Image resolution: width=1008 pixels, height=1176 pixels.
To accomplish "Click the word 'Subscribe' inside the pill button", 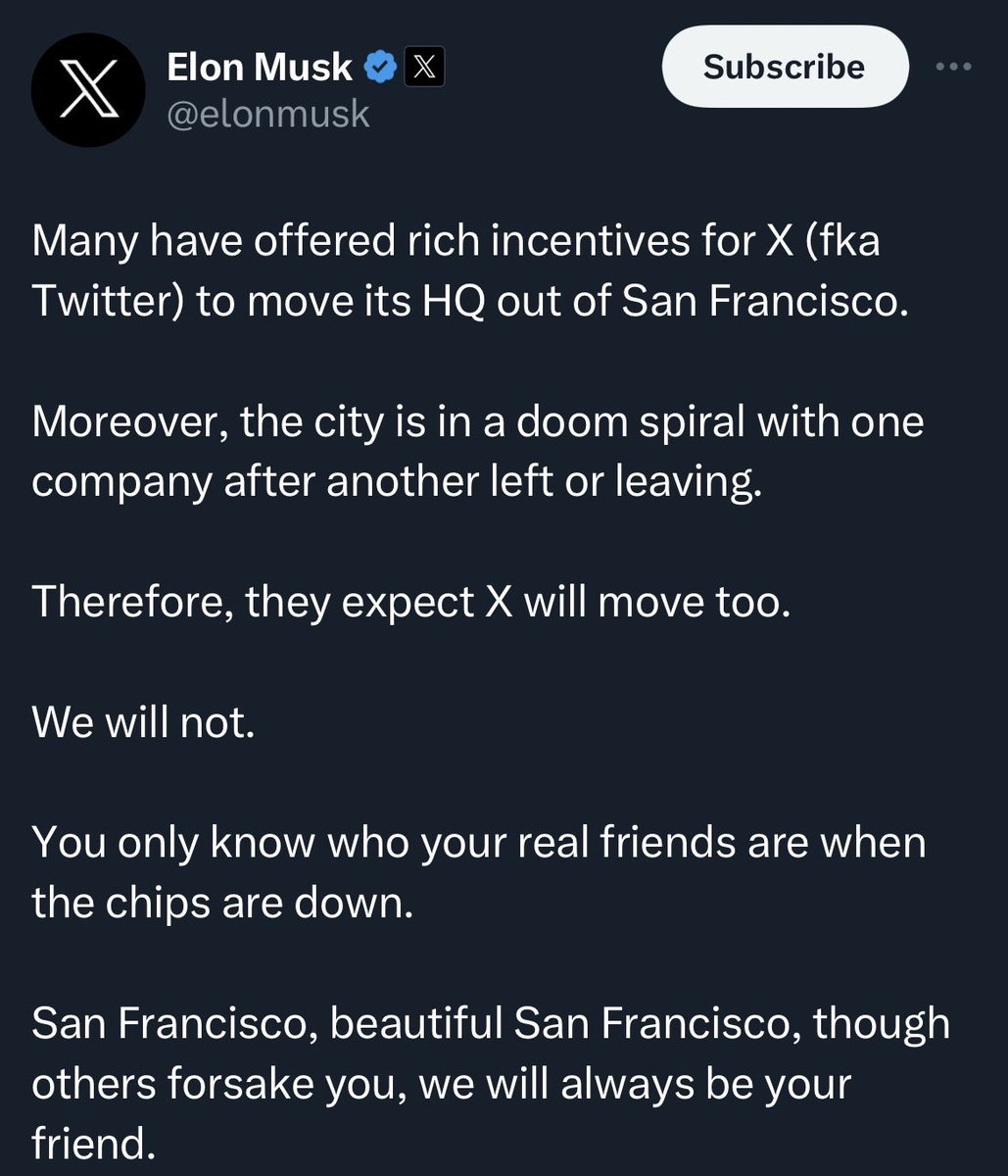I will click(785, 67).
